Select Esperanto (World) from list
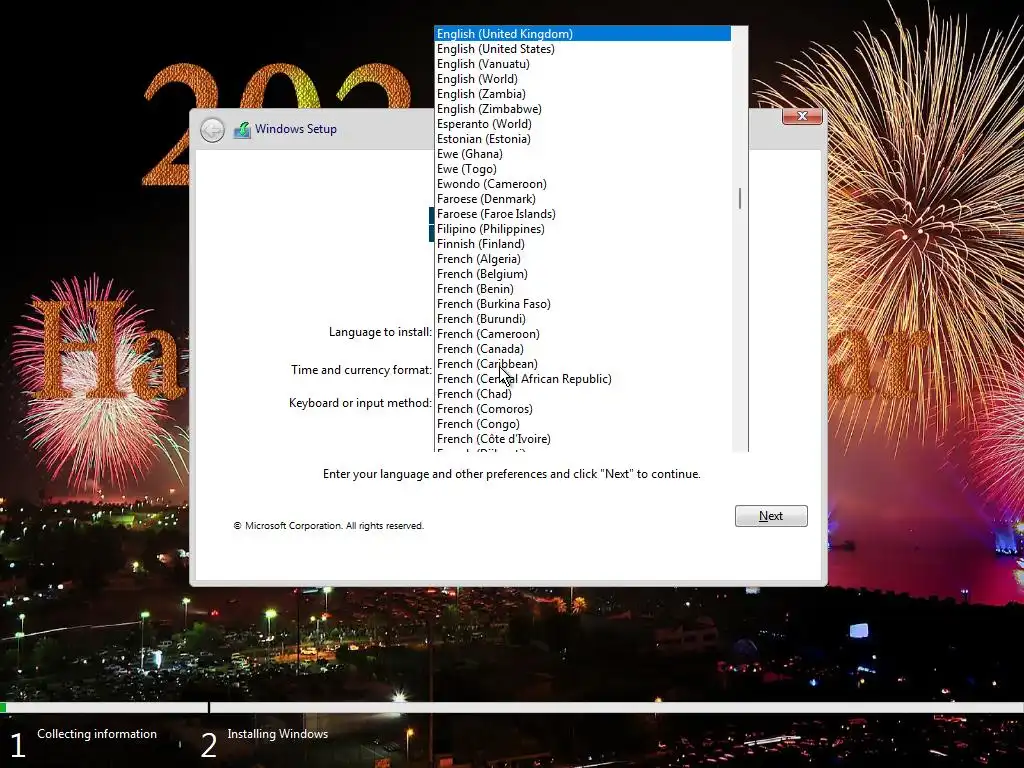Screen dimensions: 1024x768 tap(583, 123)
